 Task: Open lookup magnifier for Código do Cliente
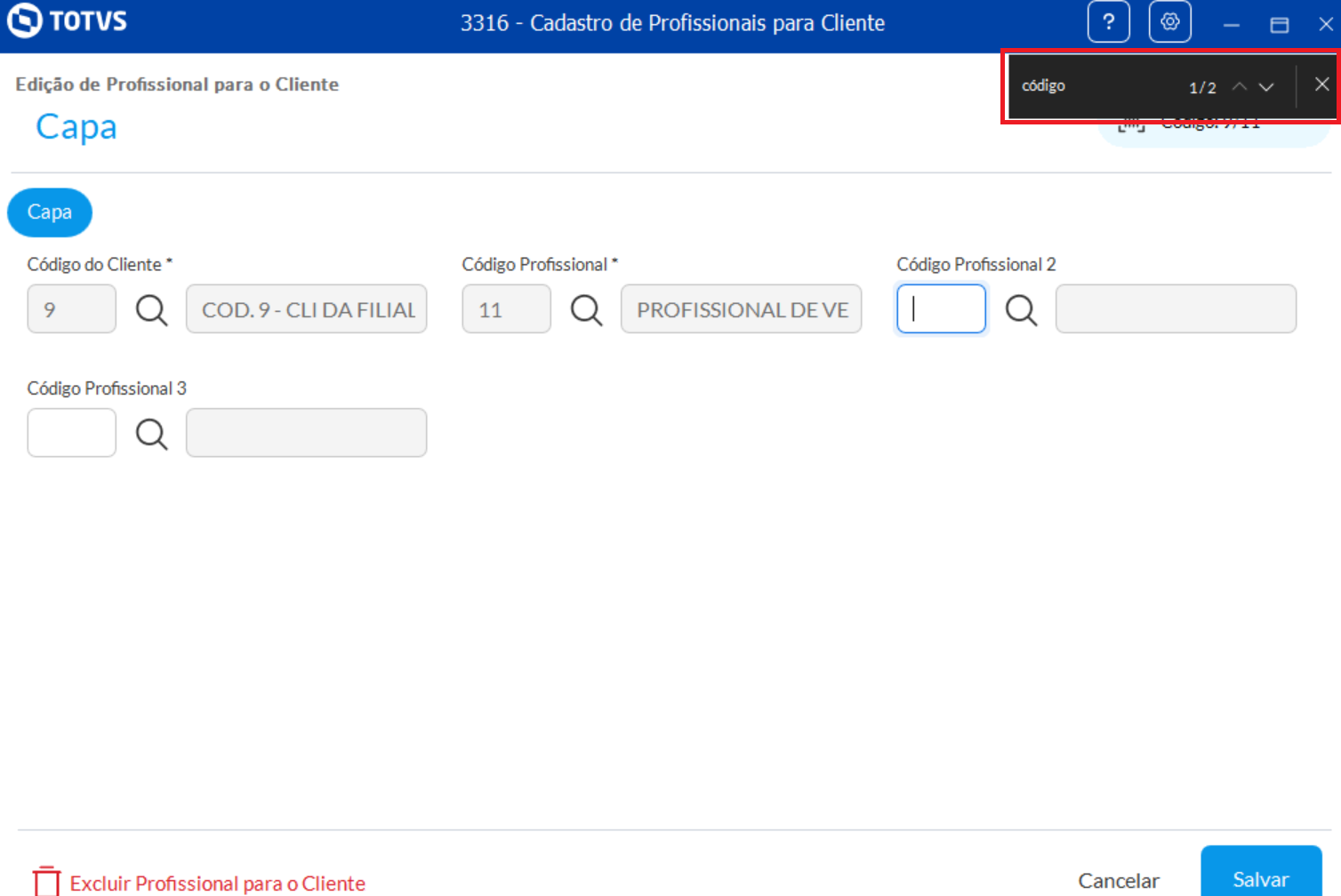tap(151, 310)
